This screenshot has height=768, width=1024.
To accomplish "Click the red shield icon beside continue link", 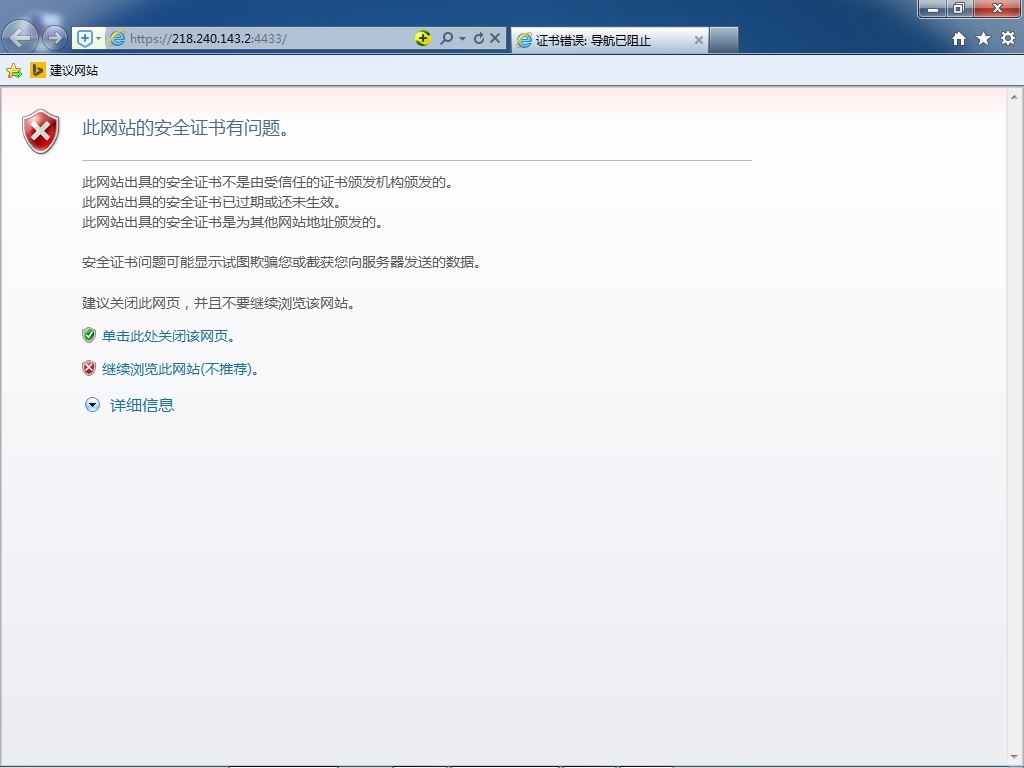I will (89, 368).
